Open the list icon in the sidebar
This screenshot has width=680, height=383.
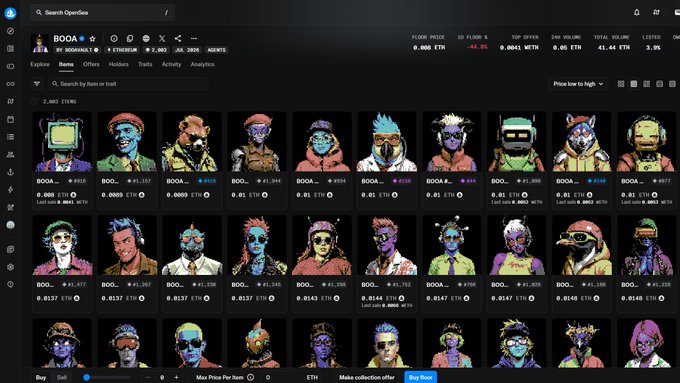[x=10, y=137]
